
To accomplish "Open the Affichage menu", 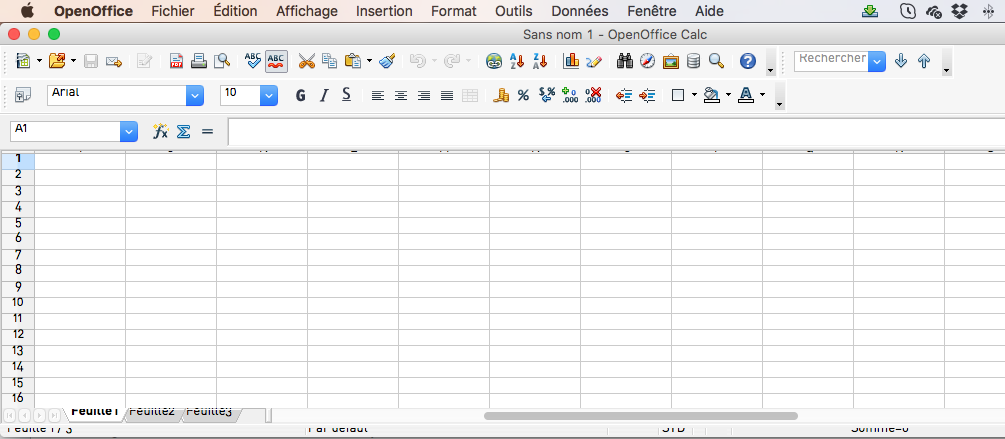I will (x=306, y=11).
